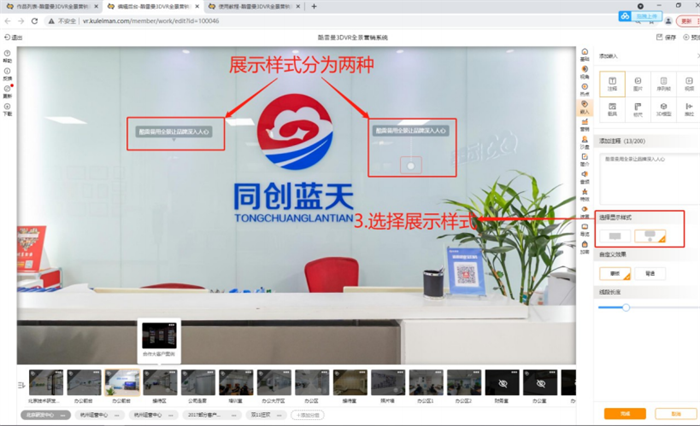Click the browser 更新 update button

[688, 21]
